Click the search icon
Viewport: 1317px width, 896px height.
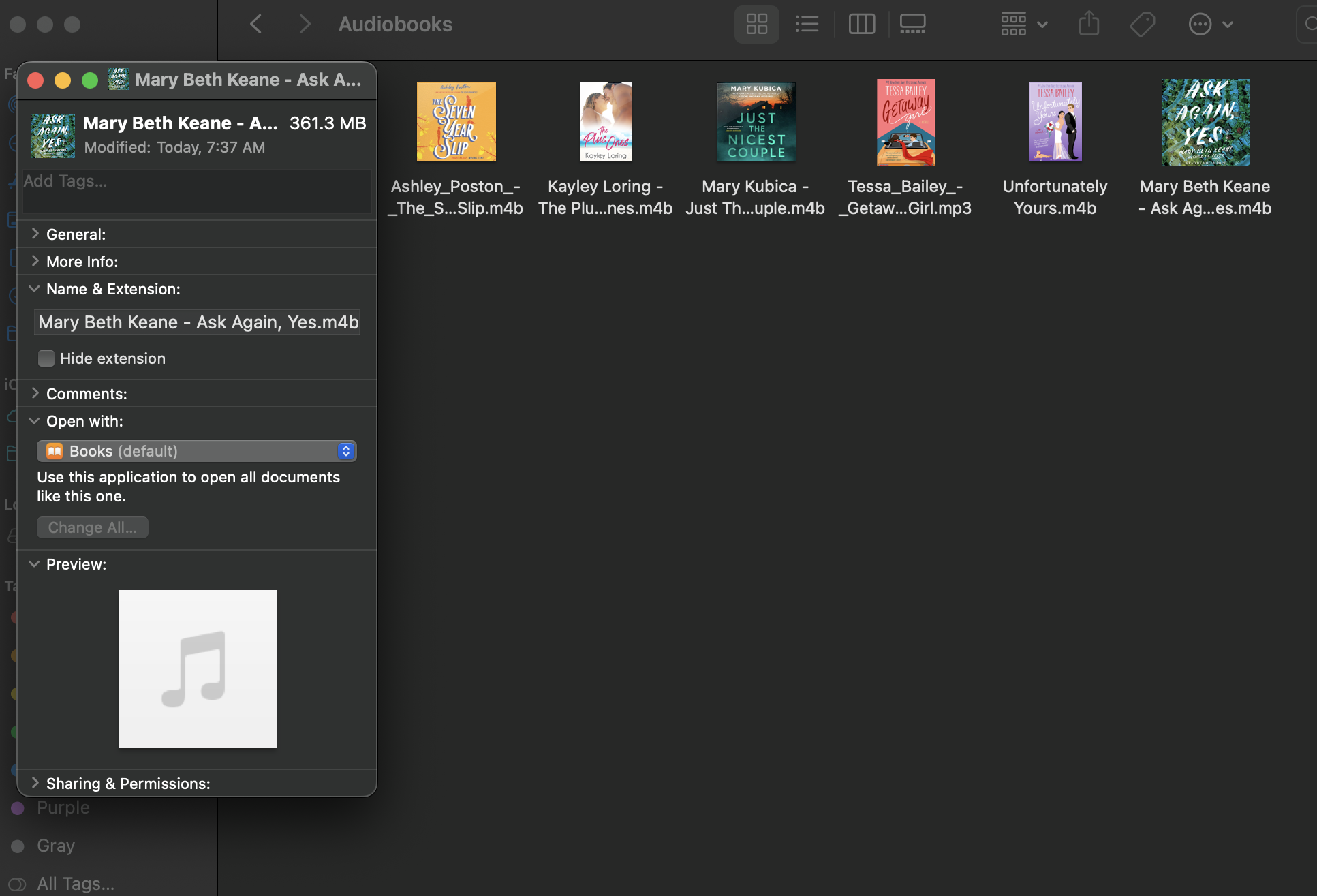tap(1309, 24)
